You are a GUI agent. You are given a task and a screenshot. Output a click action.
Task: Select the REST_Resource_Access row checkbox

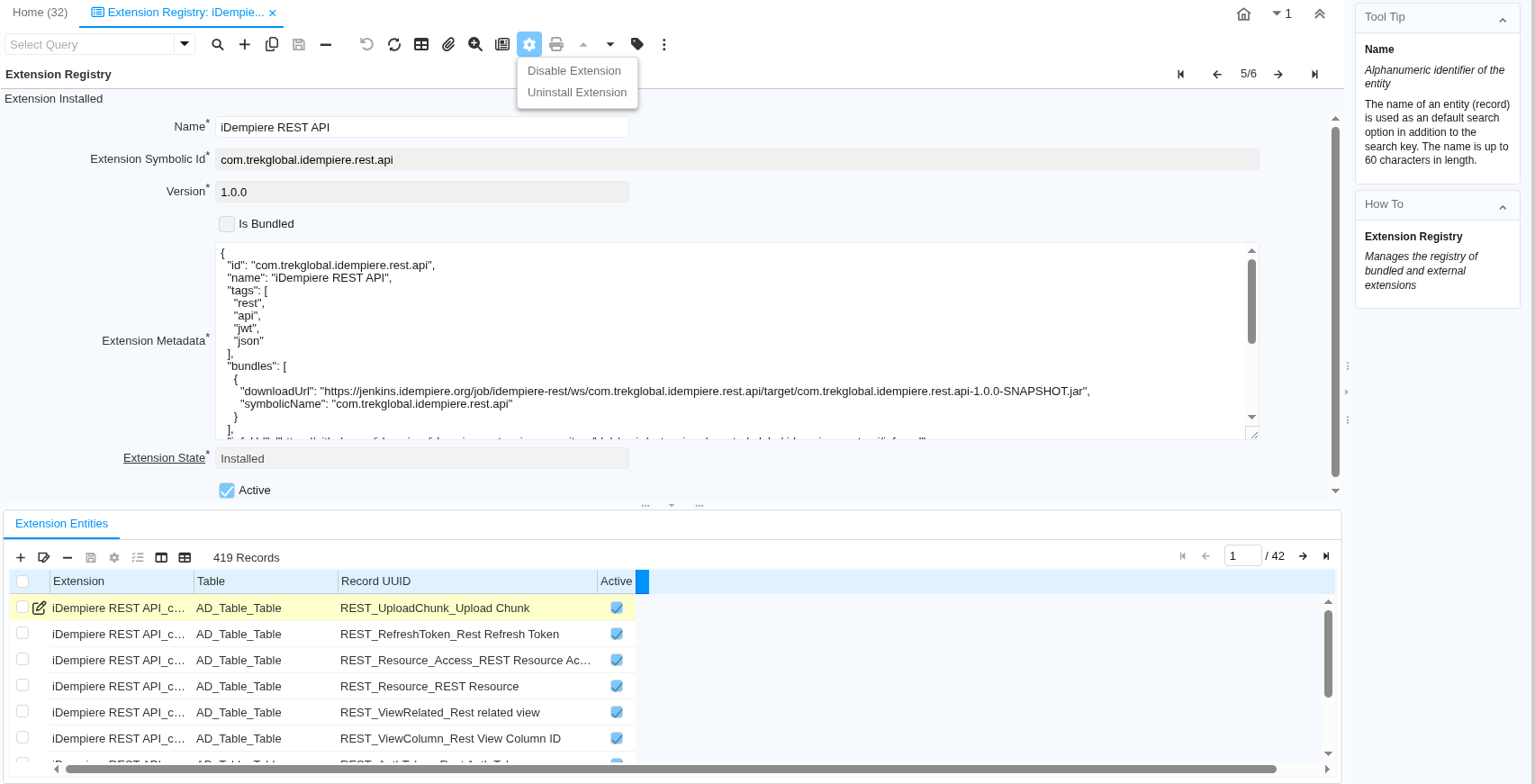click(23, 660)
